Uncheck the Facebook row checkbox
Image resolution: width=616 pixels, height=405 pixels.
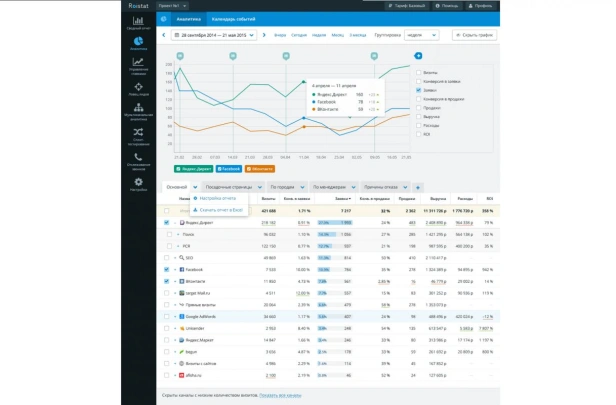pyautogui.click(x=167, y=269)
